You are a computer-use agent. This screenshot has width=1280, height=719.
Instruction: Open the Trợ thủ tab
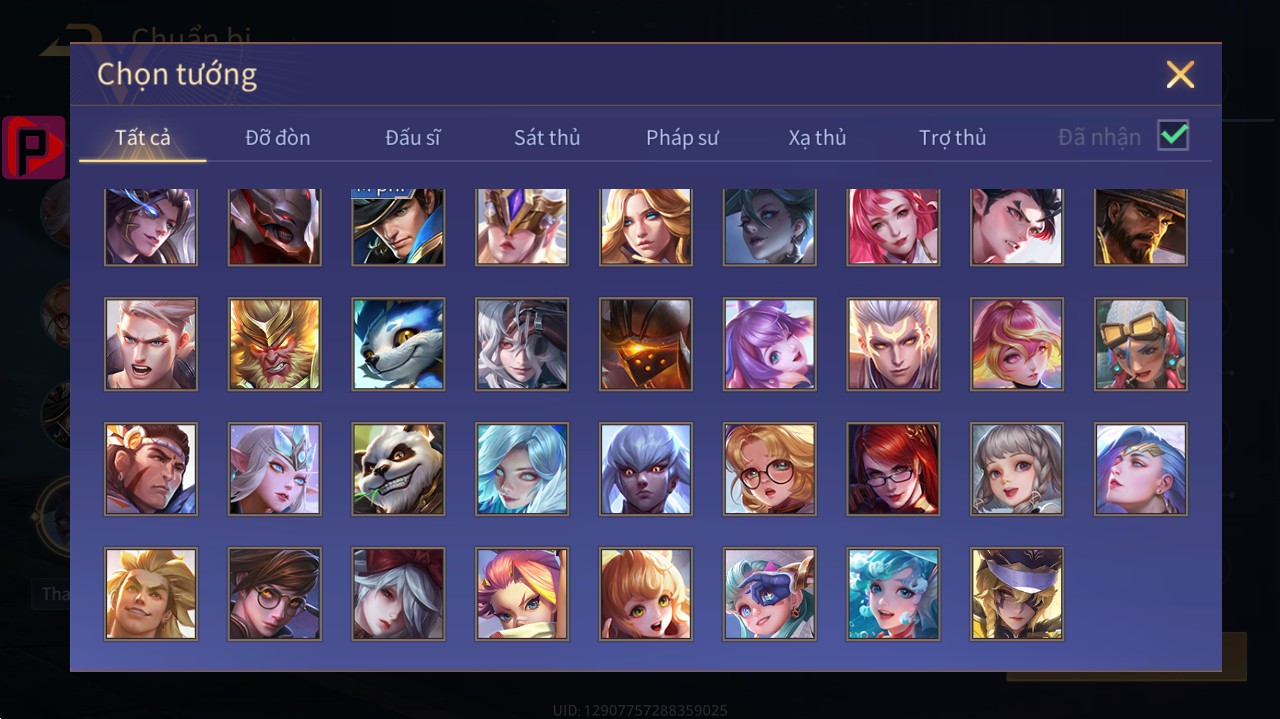[952, 137]
